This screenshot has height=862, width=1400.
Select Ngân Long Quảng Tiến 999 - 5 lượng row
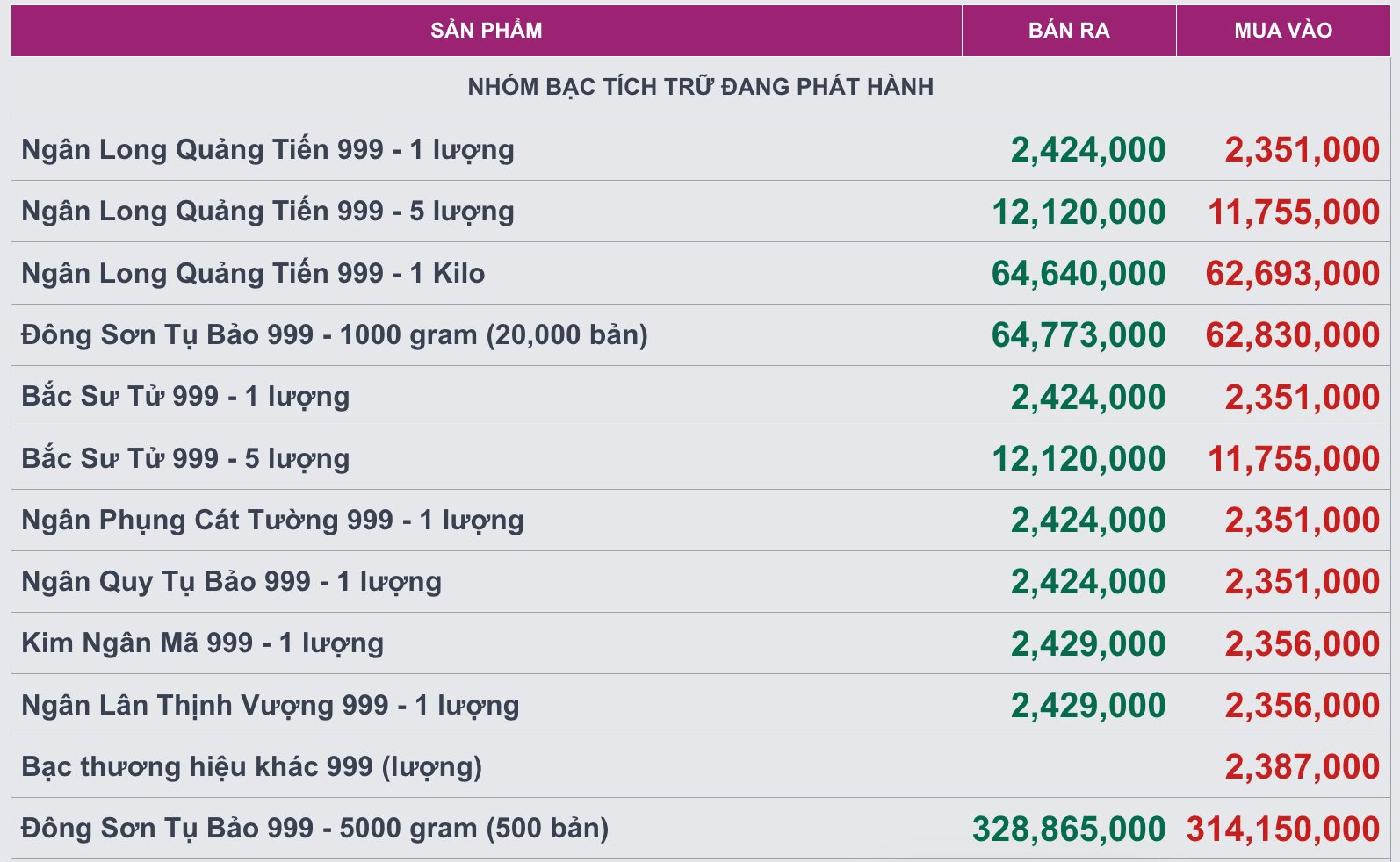point(700,212)
